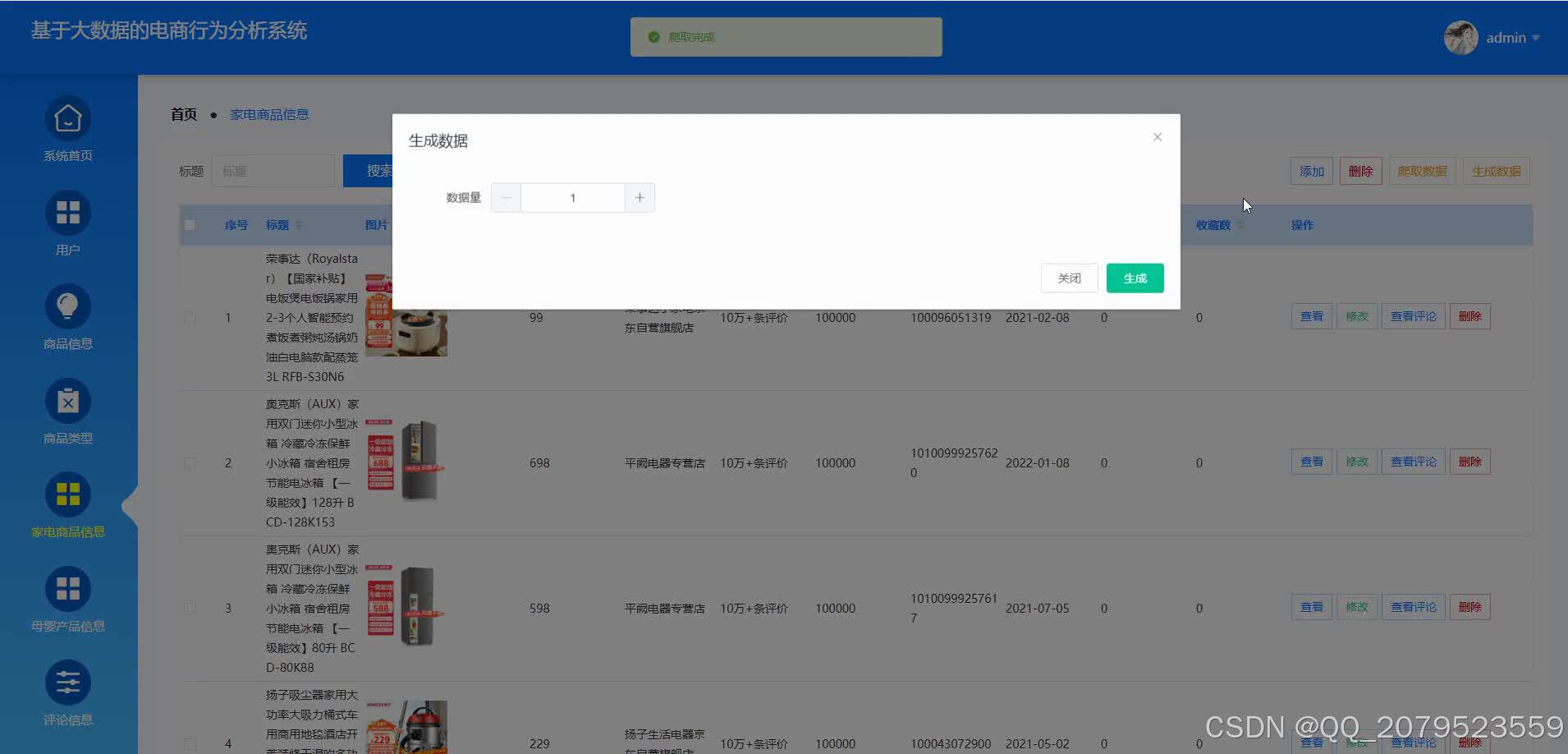Click the blue 搜索 button
The height and width of the screenshot is (754, 1568).
tap(368, 171)
